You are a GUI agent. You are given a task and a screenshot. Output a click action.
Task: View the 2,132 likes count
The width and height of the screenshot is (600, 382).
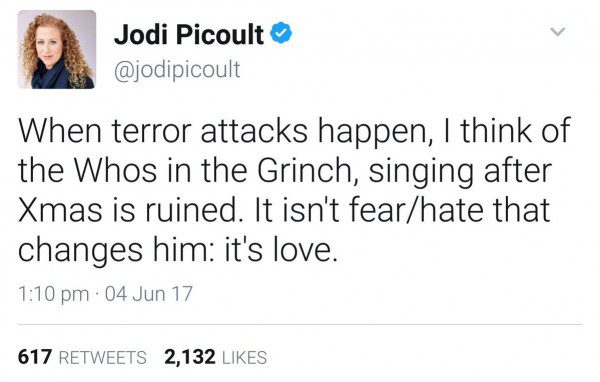pyautogui.click(x=190, y=357)
